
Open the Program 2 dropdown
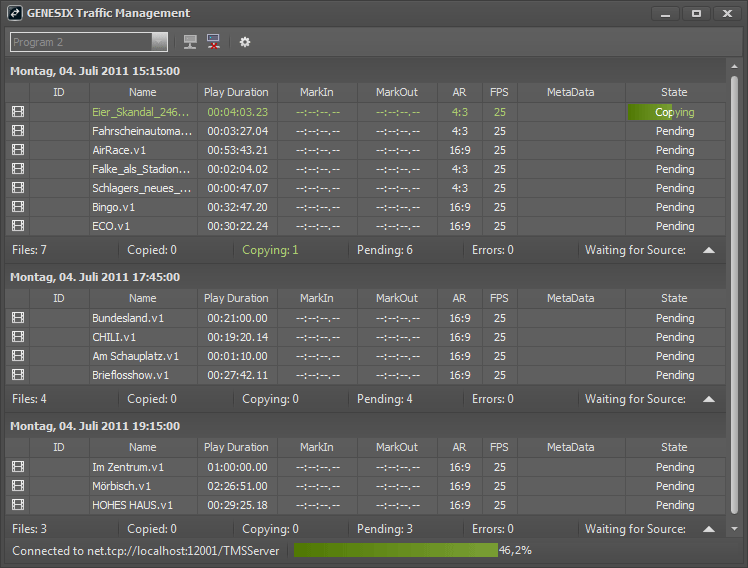tap(159, 42)
